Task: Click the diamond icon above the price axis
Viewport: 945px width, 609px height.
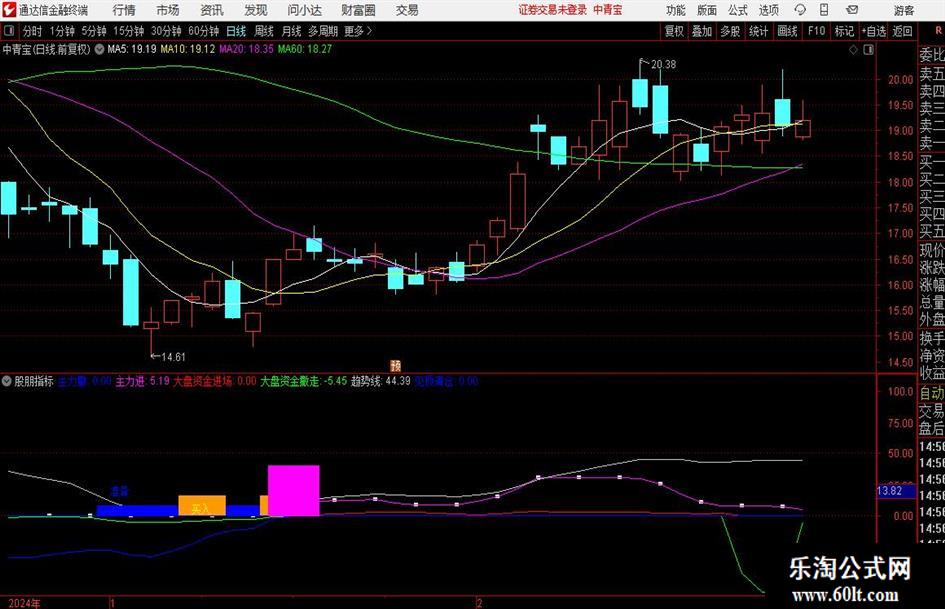Action: pyautogui.click(x=853, y=49)
